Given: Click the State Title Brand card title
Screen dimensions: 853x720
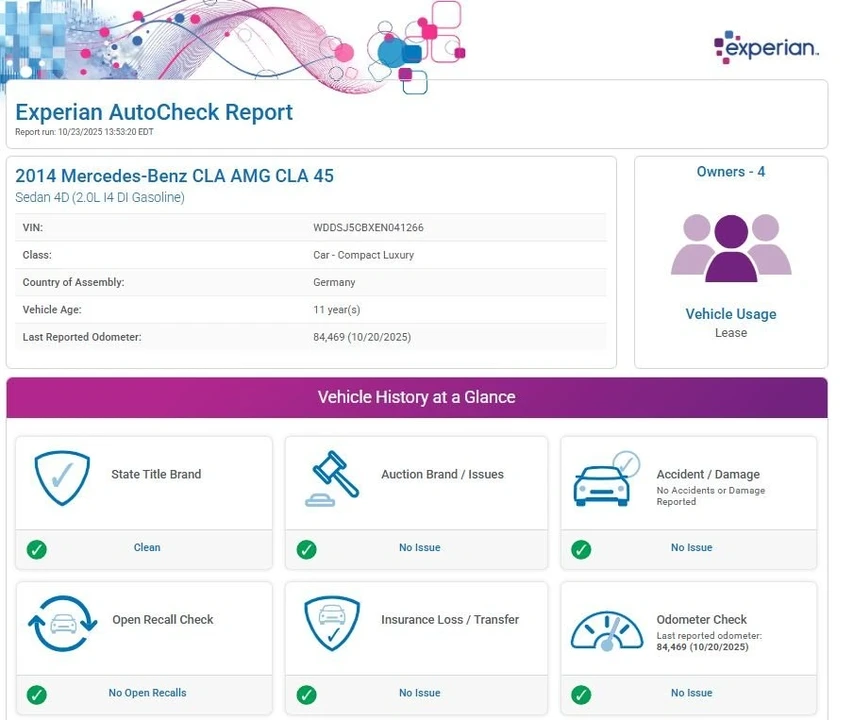Looking at the screenshot, I should tap(156, 474).
